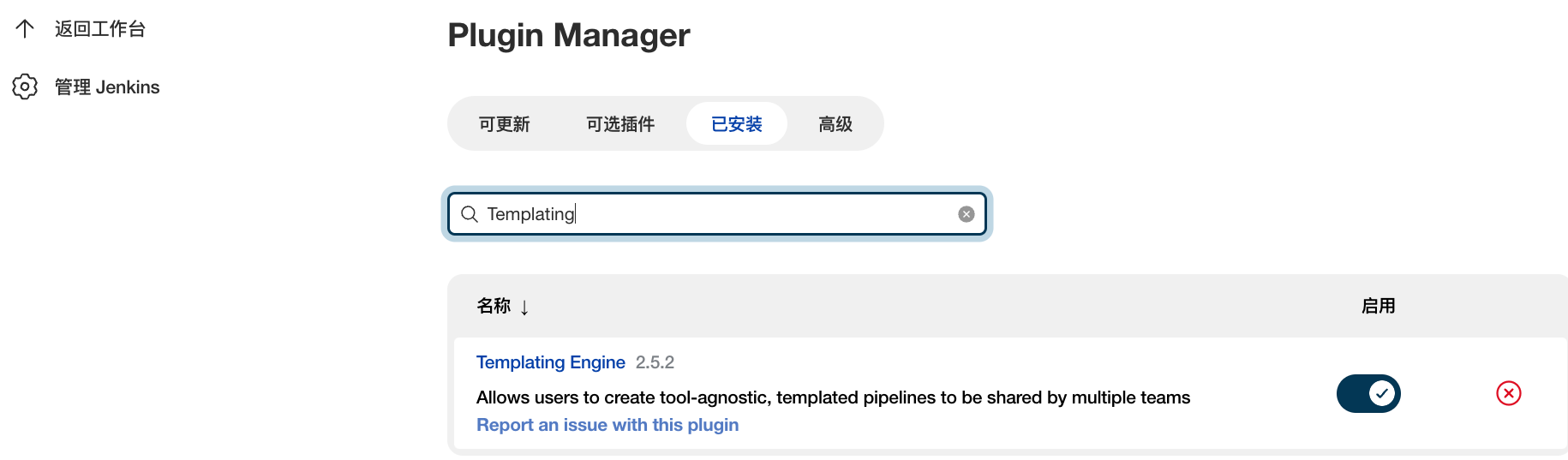Sort the list by 名称 column header

click(x=494, y=306)
